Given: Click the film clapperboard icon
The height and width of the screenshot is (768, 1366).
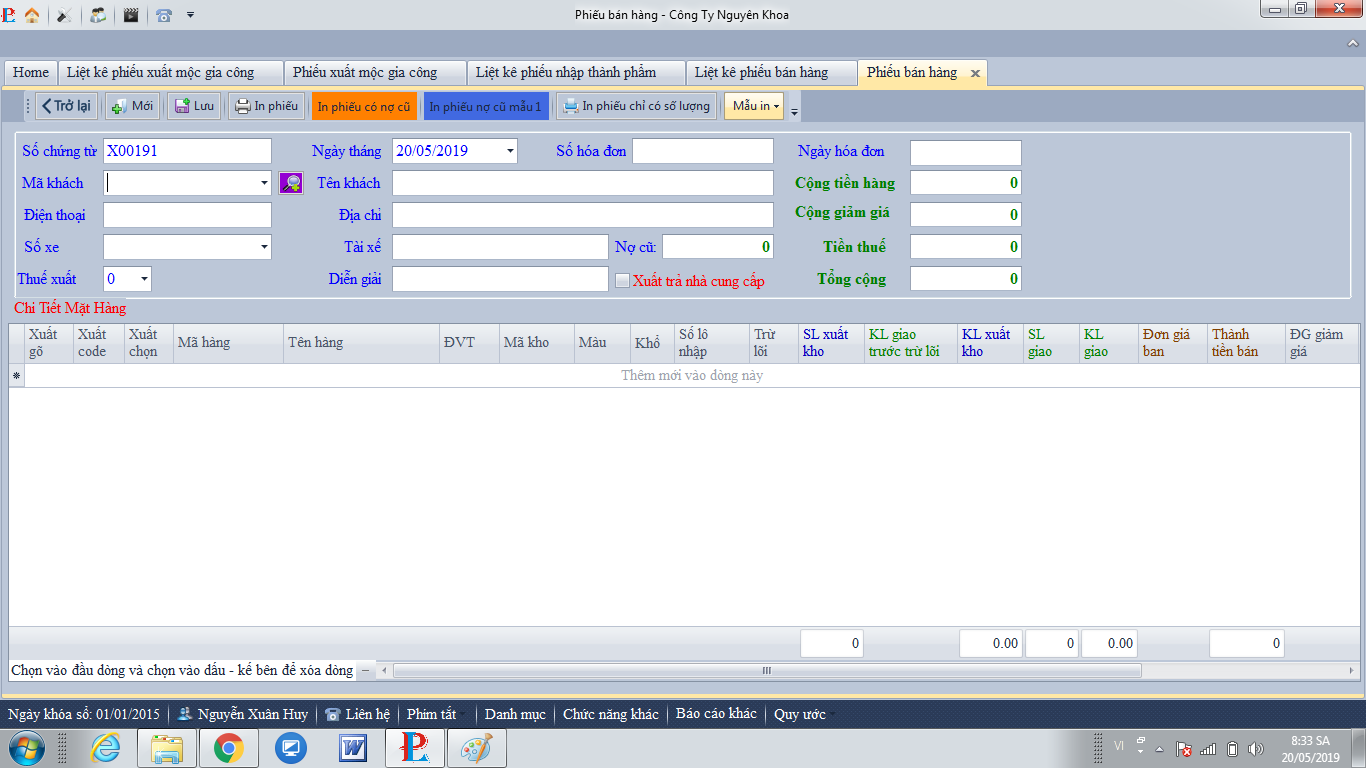Looking at the screenshot, I should coord(130,15).
